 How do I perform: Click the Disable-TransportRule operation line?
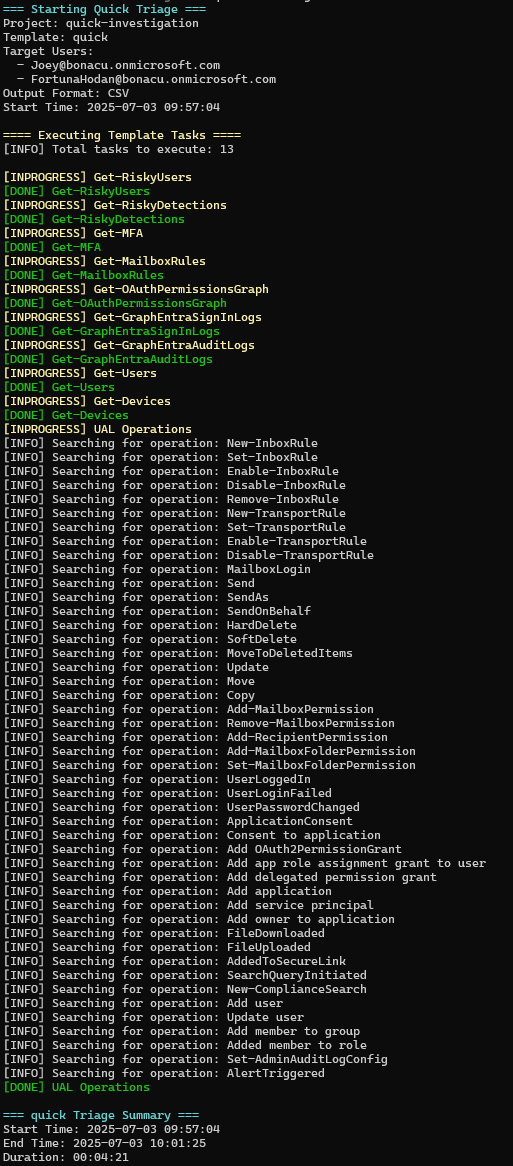click(189, 555)
